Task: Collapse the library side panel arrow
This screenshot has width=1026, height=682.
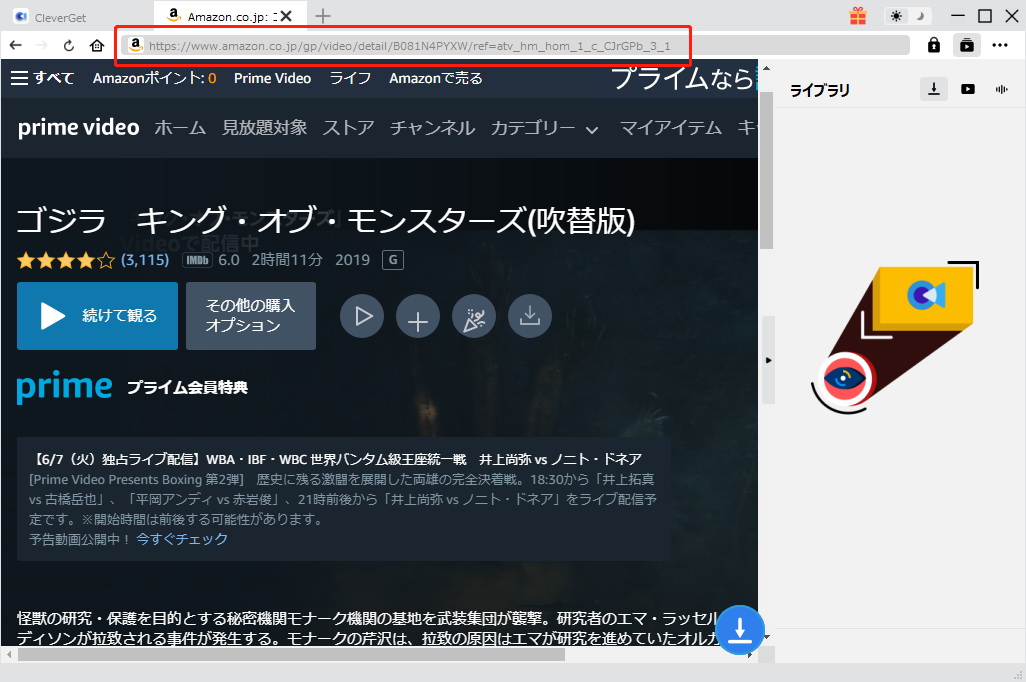Action: (768, 360)
